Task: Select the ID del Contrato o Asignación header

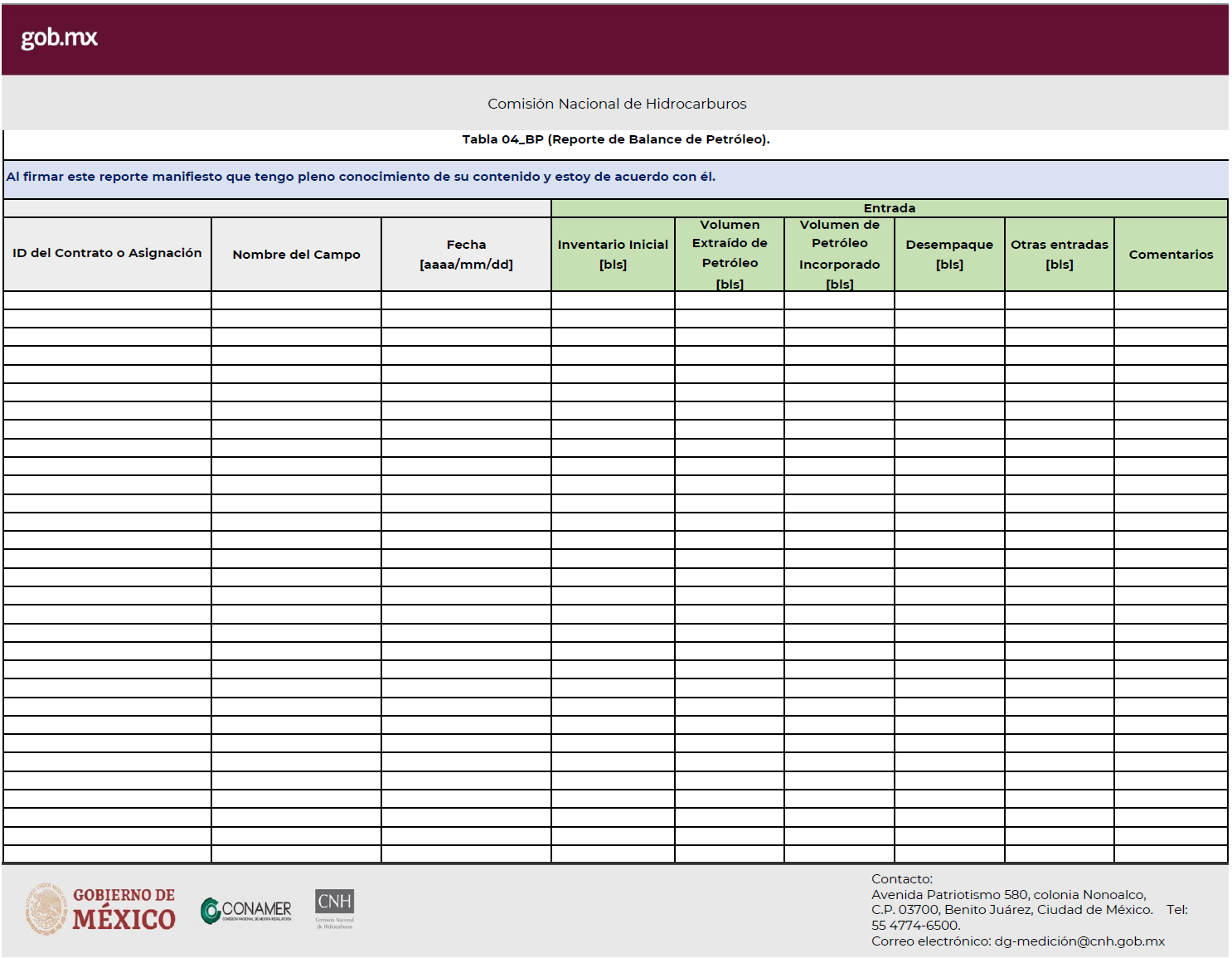Action: pyautogui.click(x=107, y=254)
